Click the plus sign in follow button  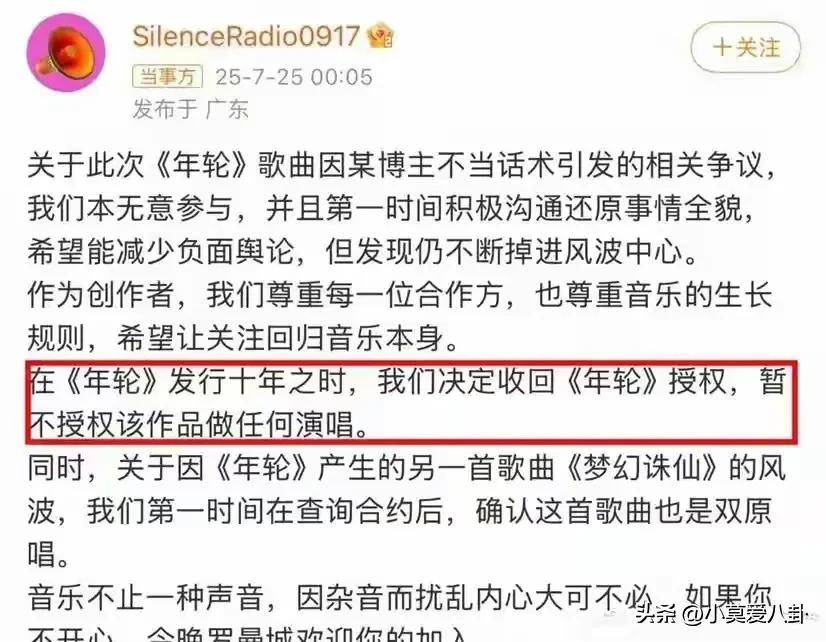click(x=722, y=47)
